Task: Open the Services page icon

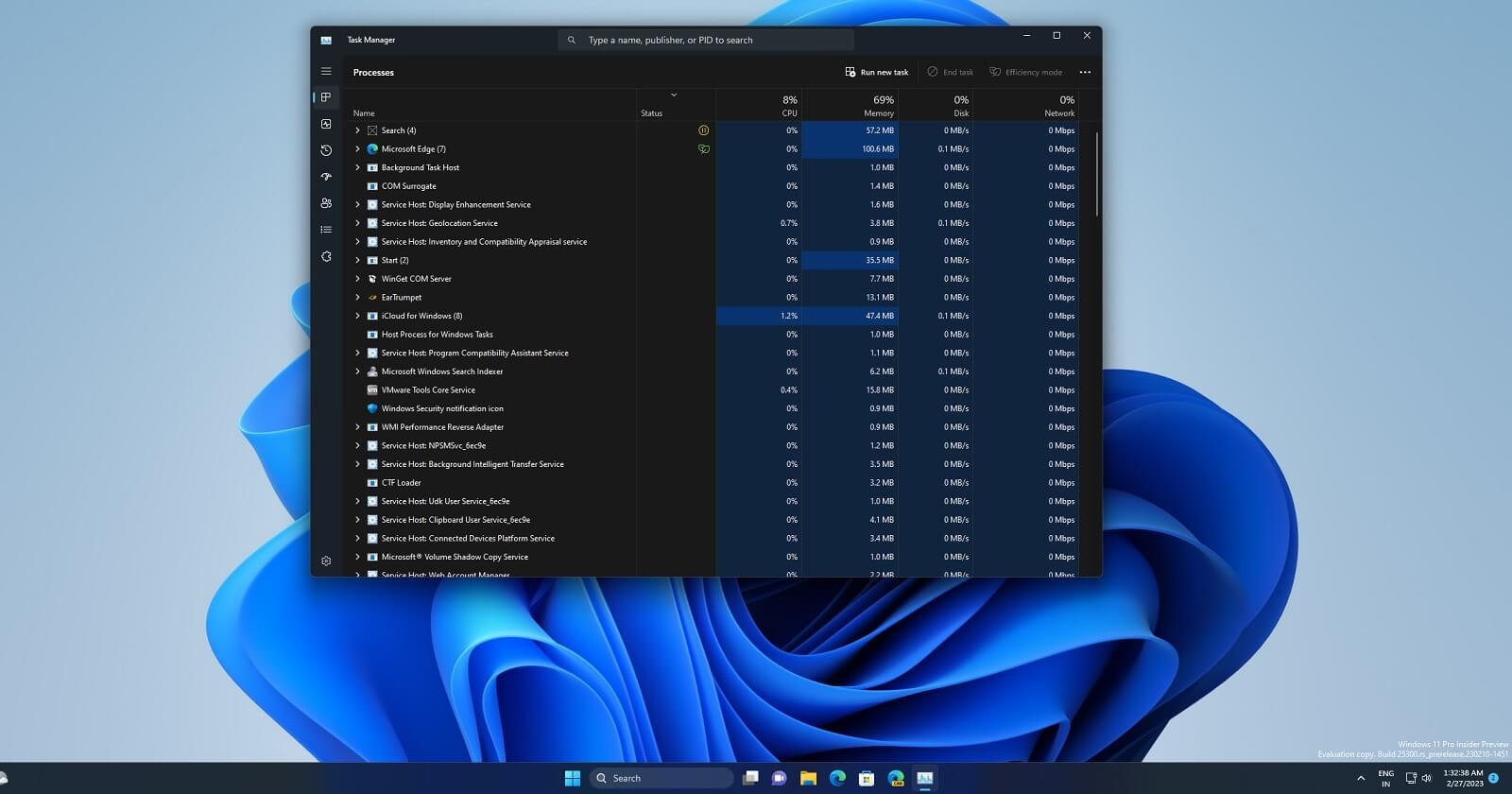Action: tap(326, 256)
